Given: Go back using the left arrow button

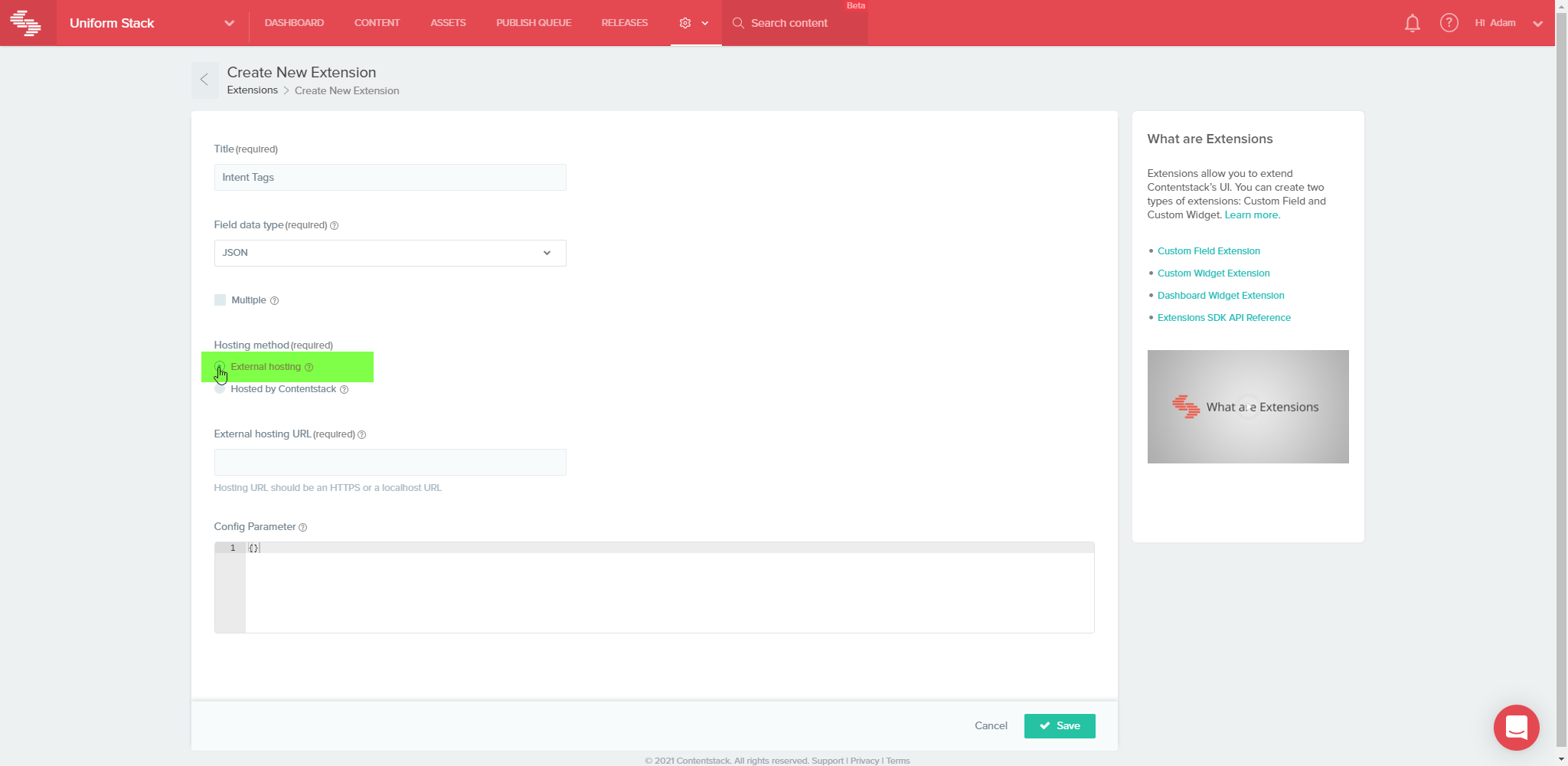Looking at the screenshot, I should [x=204, y=80].
